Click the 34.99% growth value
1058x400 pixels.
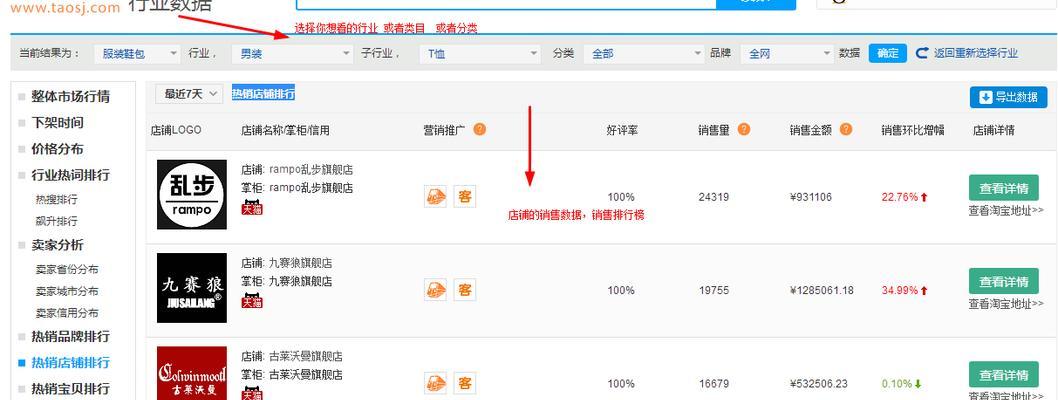pos(899,291)
